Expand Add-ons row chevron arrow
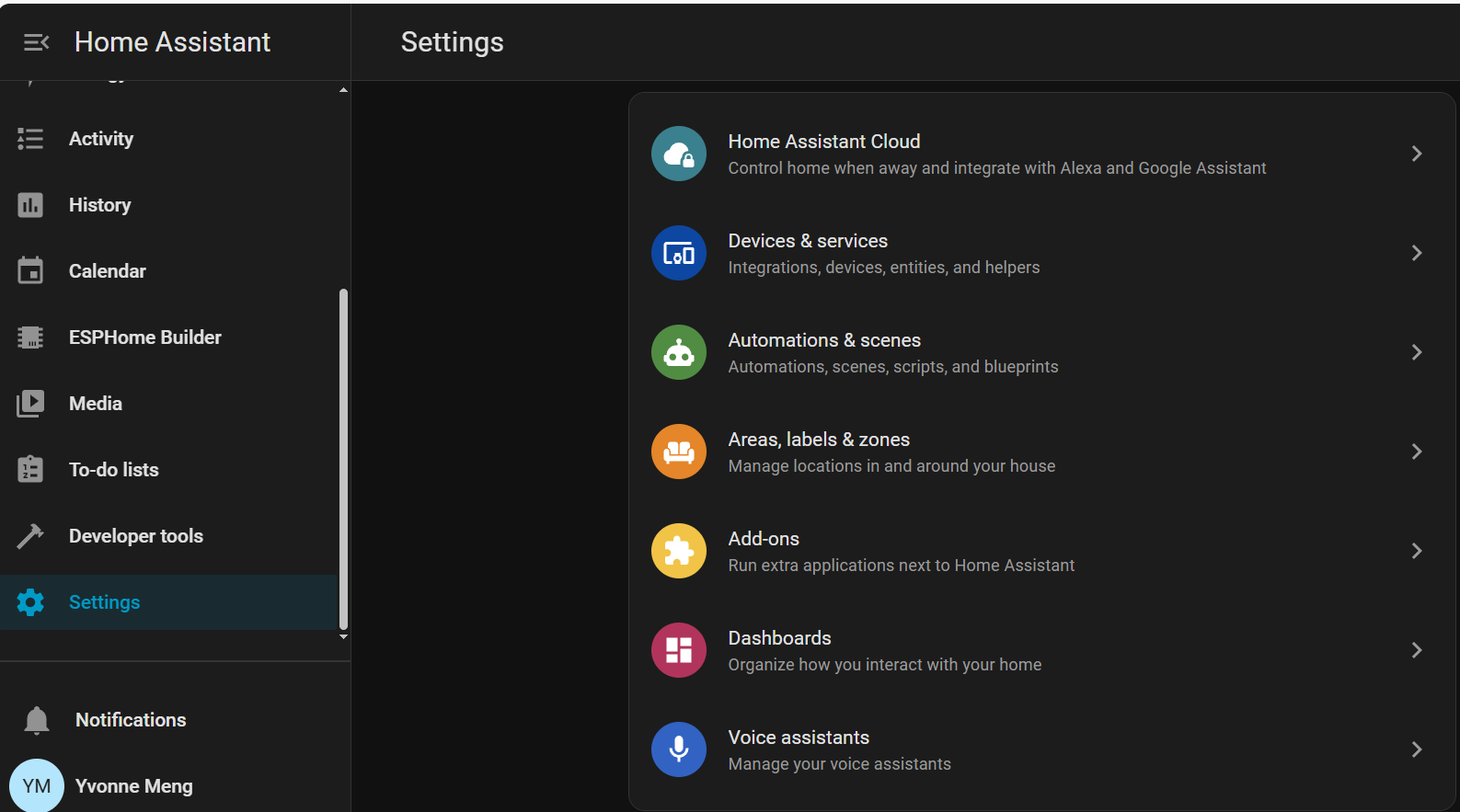Image resolution: width=1460 pixels, height=812 pixels. (x=1417, y=551)
